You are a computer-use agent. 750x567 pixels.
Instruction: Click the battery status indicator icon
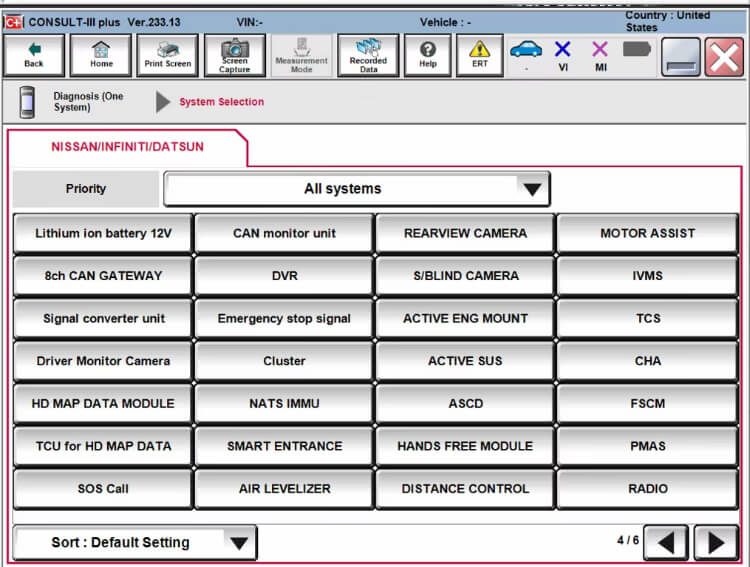(x=637, y=49)
